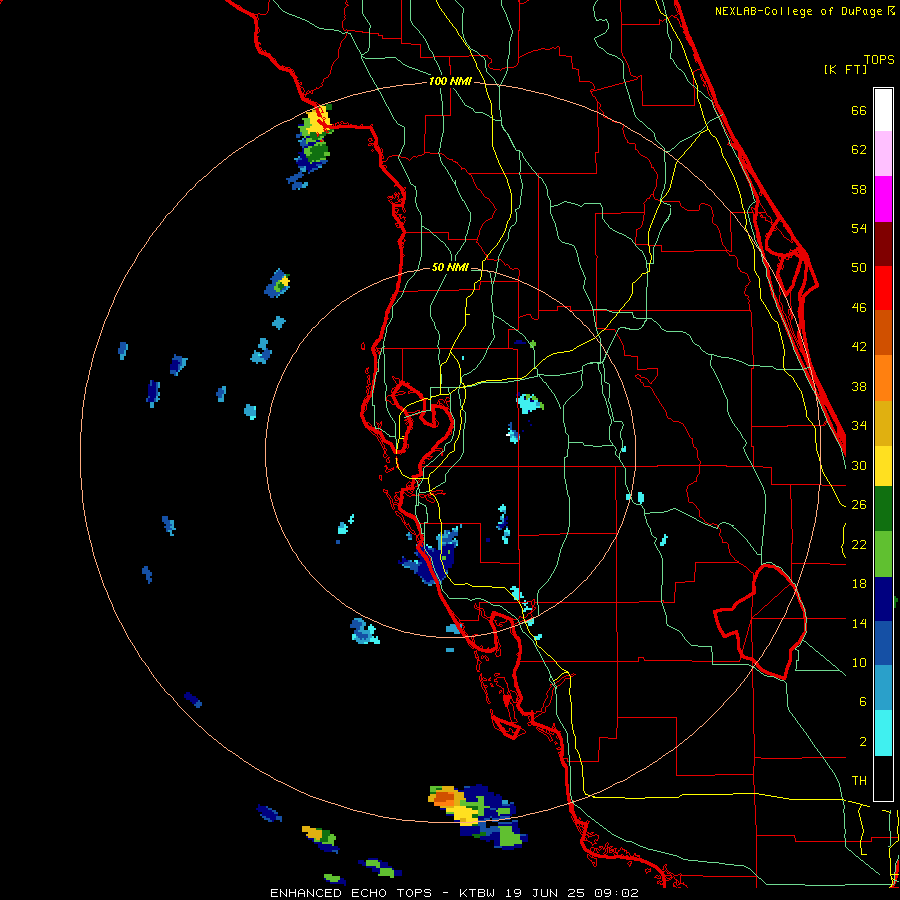Screen dimensions: 900x900
Task: Select the "58" legend value
Action: point(859,190)
